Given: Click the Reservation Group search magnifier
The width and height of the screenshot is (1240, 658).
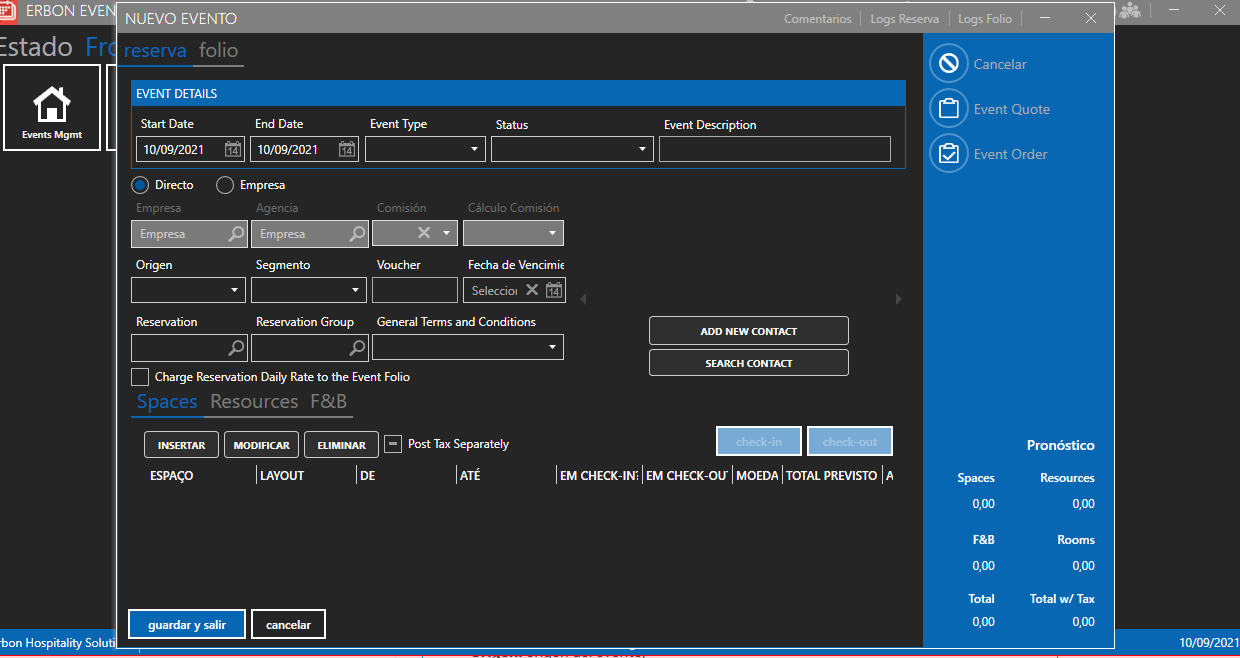Looking at the screenshot, I should point(357,348).
